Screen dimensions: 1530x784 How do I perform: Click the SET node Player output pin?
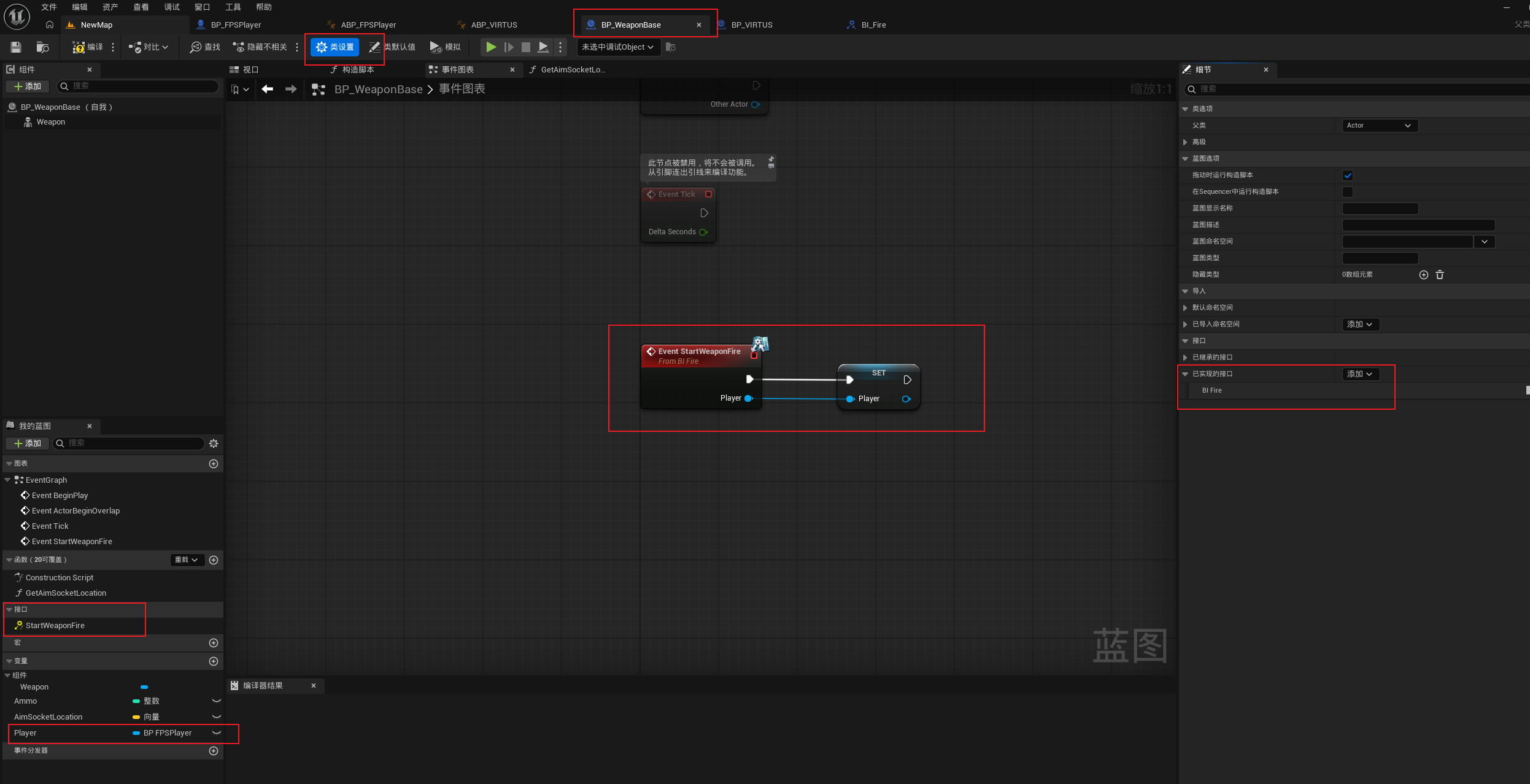click(906, 399)
